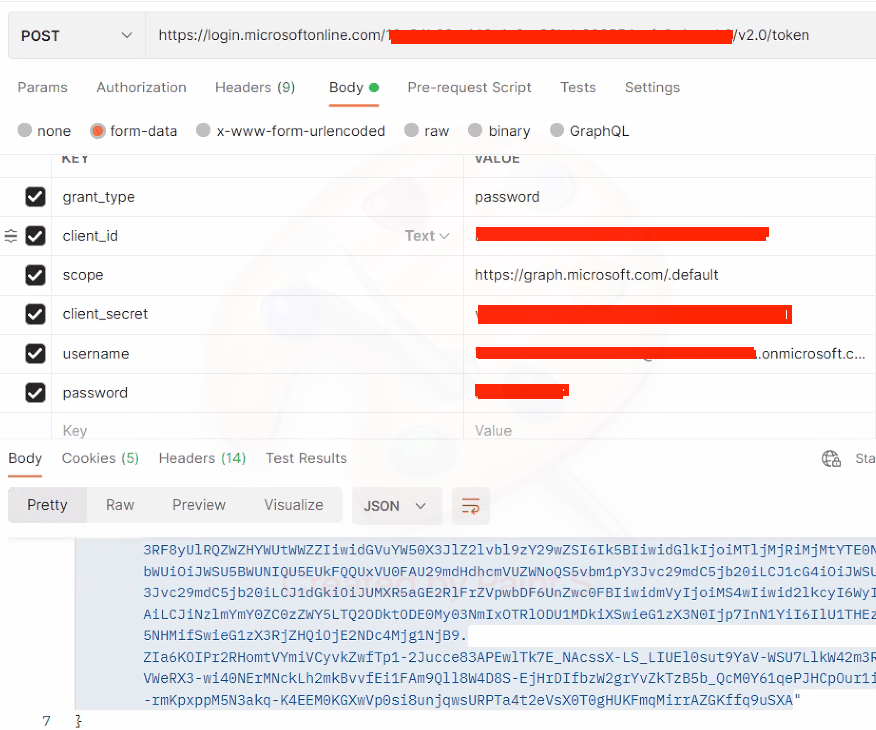This screenshot has width=876, height=730.
Task: Uncheck the client_secret parameter
Action: [35, 314]
